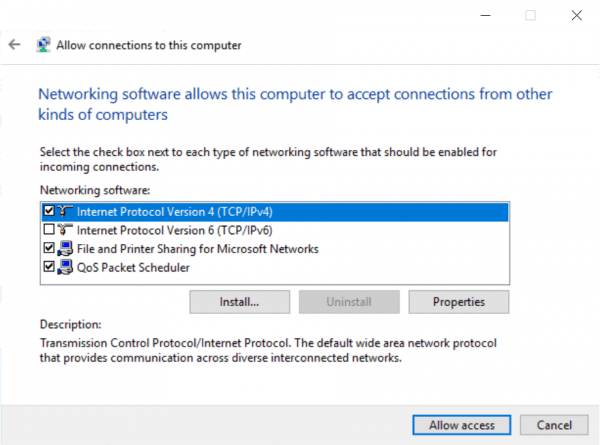Click the Allow access button
600x445 pixels.
coord(461,425)
